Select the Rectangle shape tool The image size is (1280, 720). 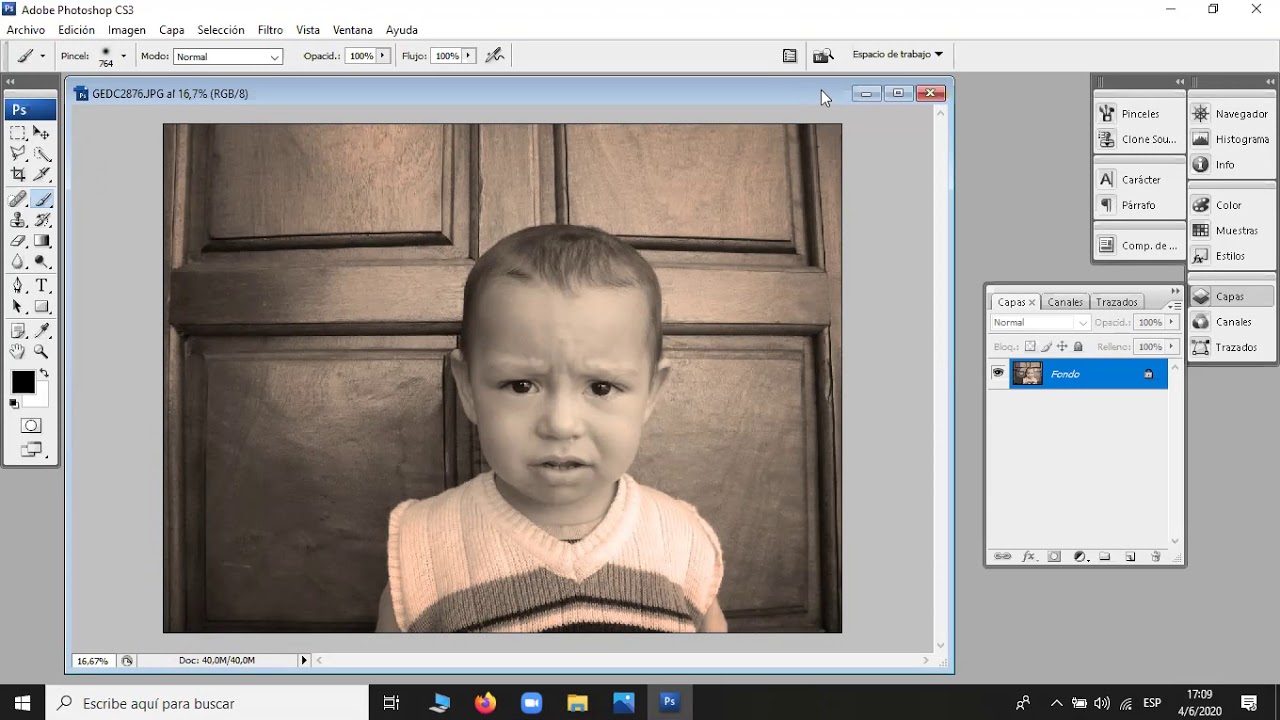[42, 307]
